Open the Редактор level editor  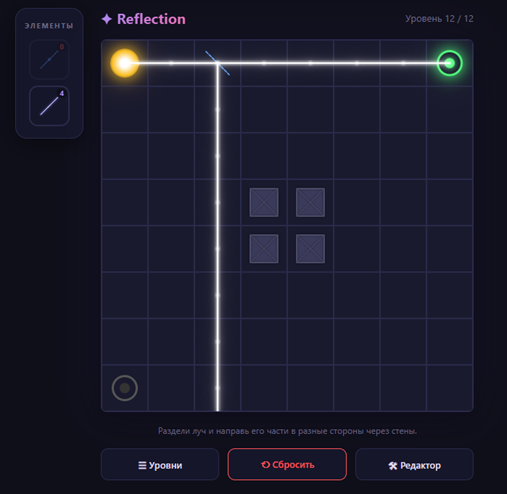(414, 465)
